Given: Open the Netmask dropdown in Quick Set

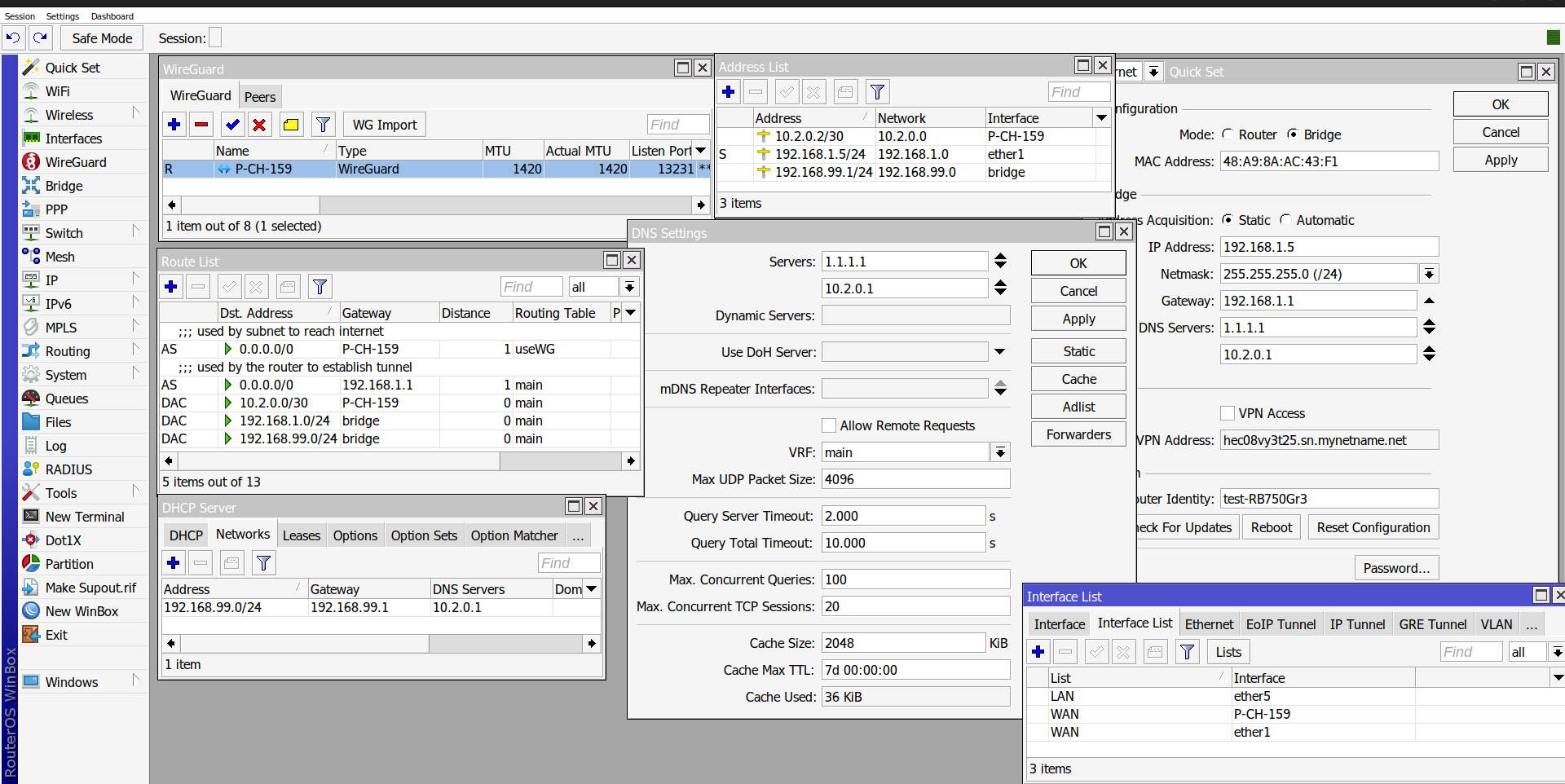Looking at the screenshot, I should (x=1429, y=274).
